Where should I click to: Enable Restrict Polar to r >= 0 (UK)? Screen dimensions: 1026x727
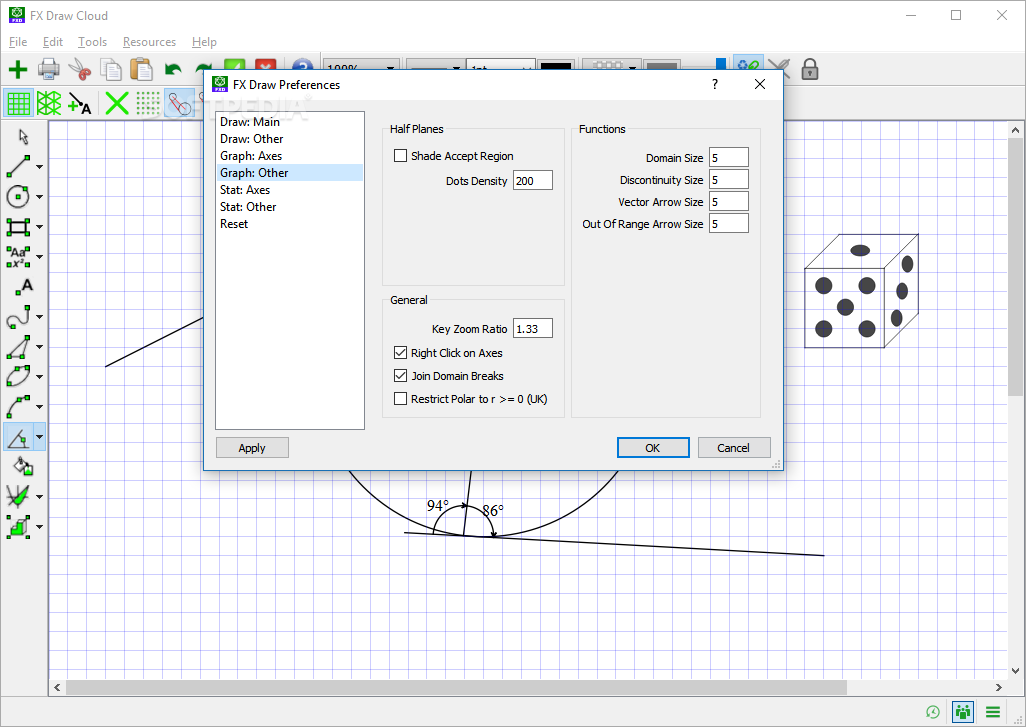[400, 399]
